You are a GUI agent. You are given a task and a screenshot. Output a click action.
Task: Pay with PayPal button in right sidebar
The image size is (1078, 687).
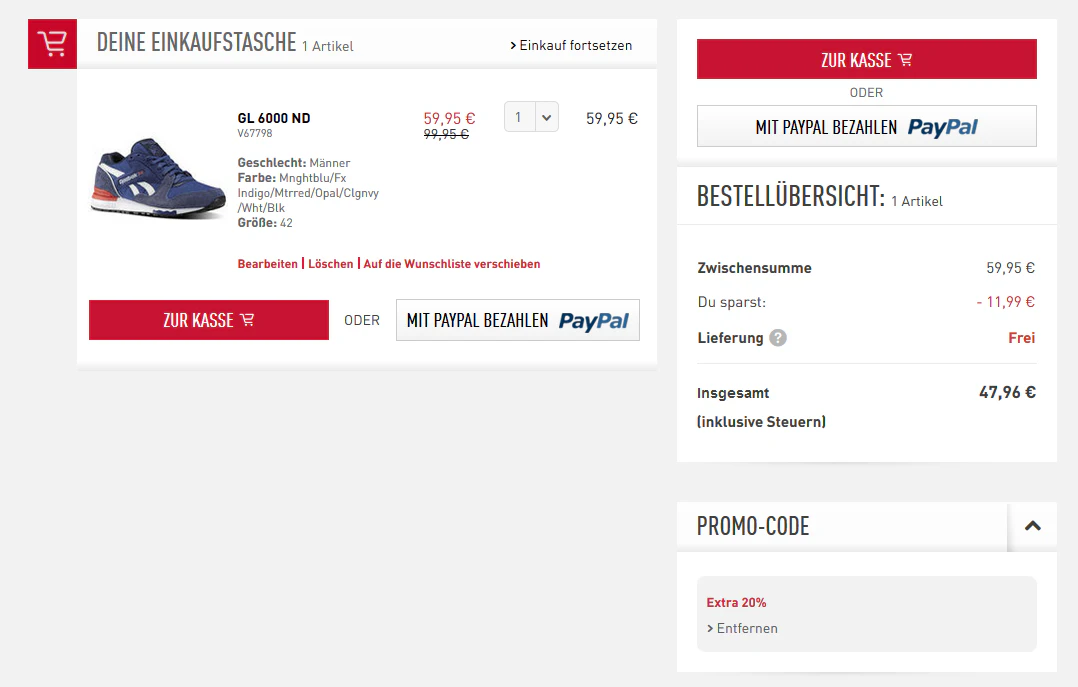tap(866, 127)
